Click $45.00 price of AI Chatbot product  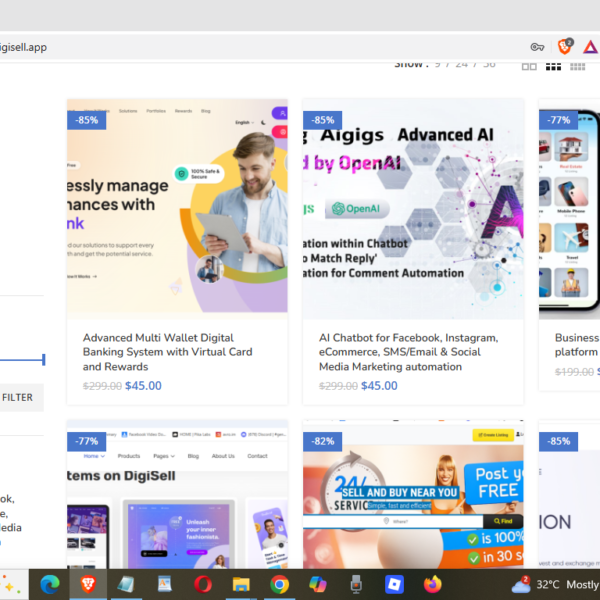click(380, 386)
